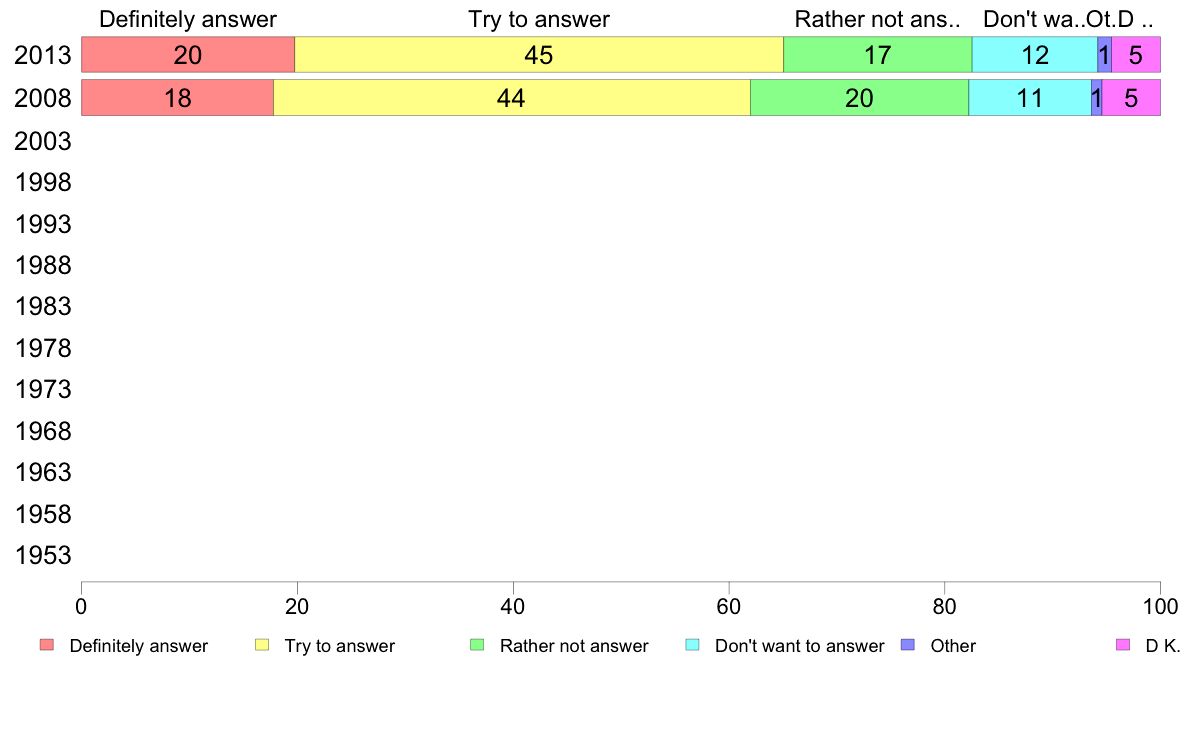Select the 2008 yellow segment showing 44
Image resolution: width=1188 pixels, height=736 pixels.
point(512,98)
